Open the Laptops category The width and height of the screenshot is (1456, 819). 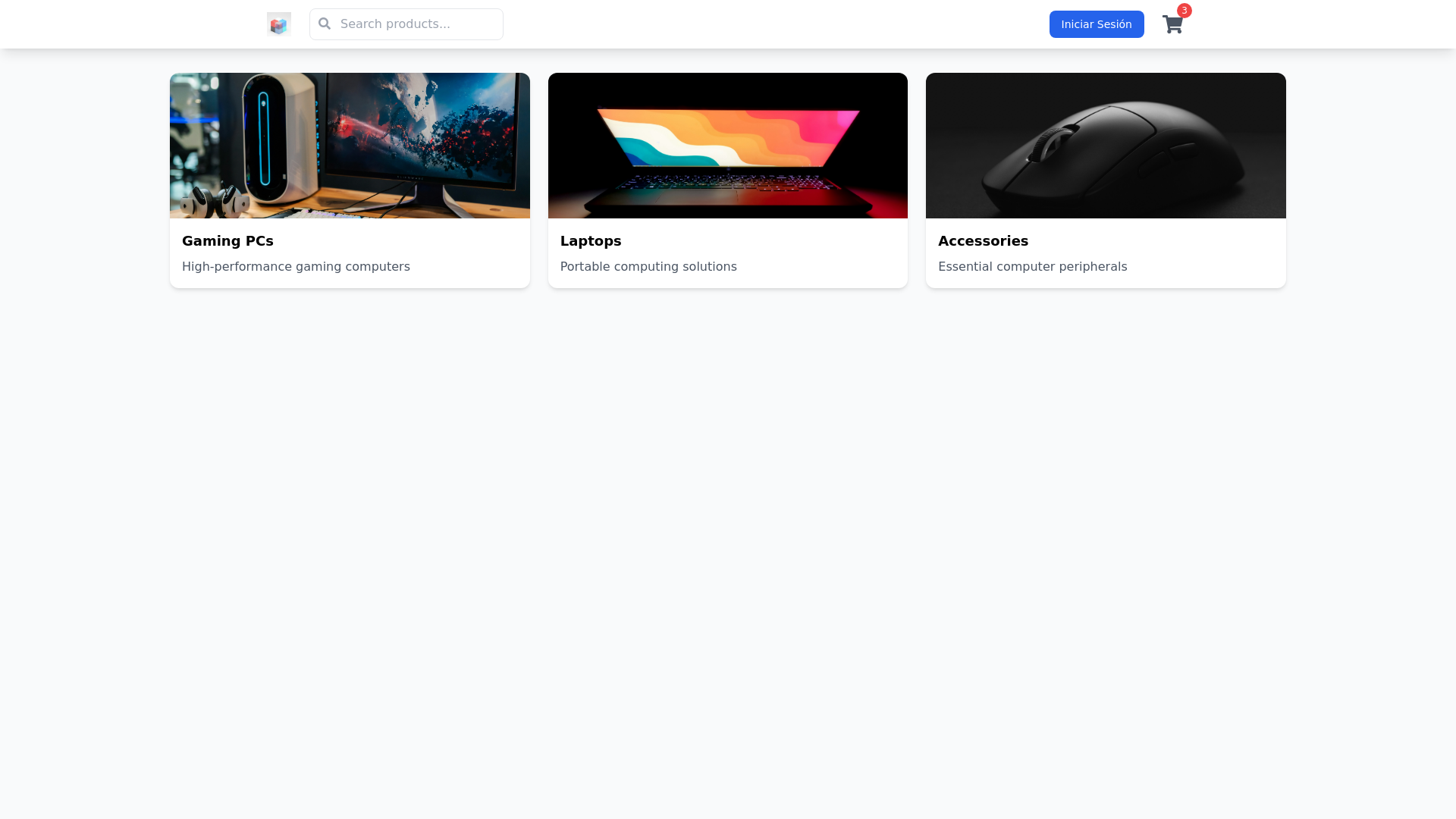(727, 180)
